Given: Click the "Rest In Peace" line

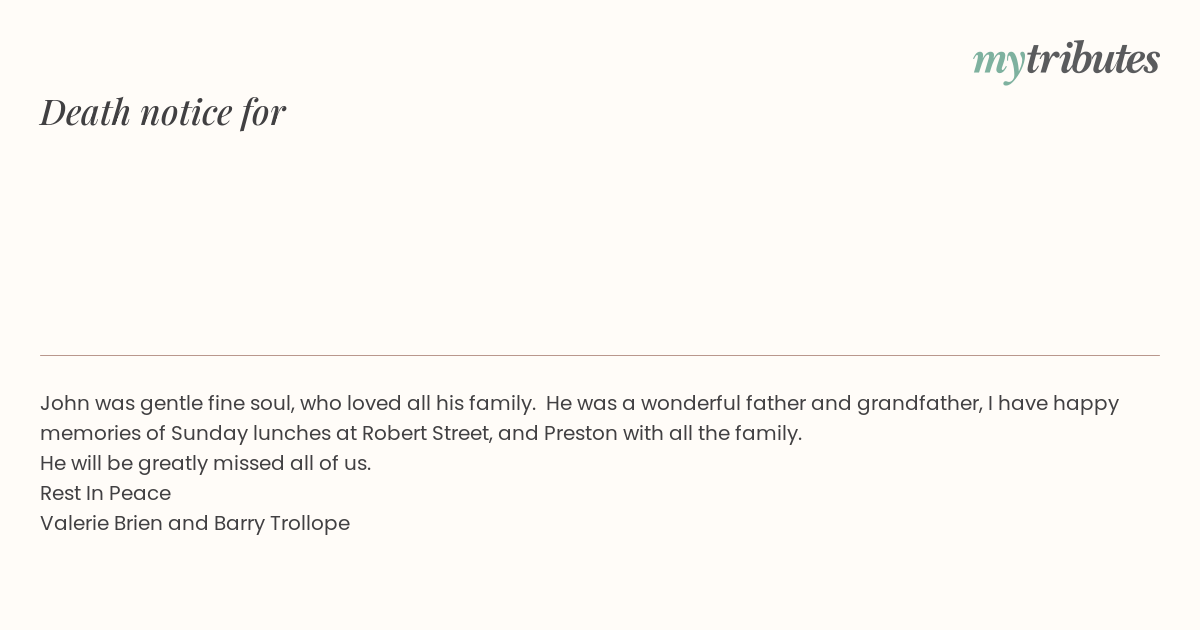Looking at the screenshot, I should (105, 493).
